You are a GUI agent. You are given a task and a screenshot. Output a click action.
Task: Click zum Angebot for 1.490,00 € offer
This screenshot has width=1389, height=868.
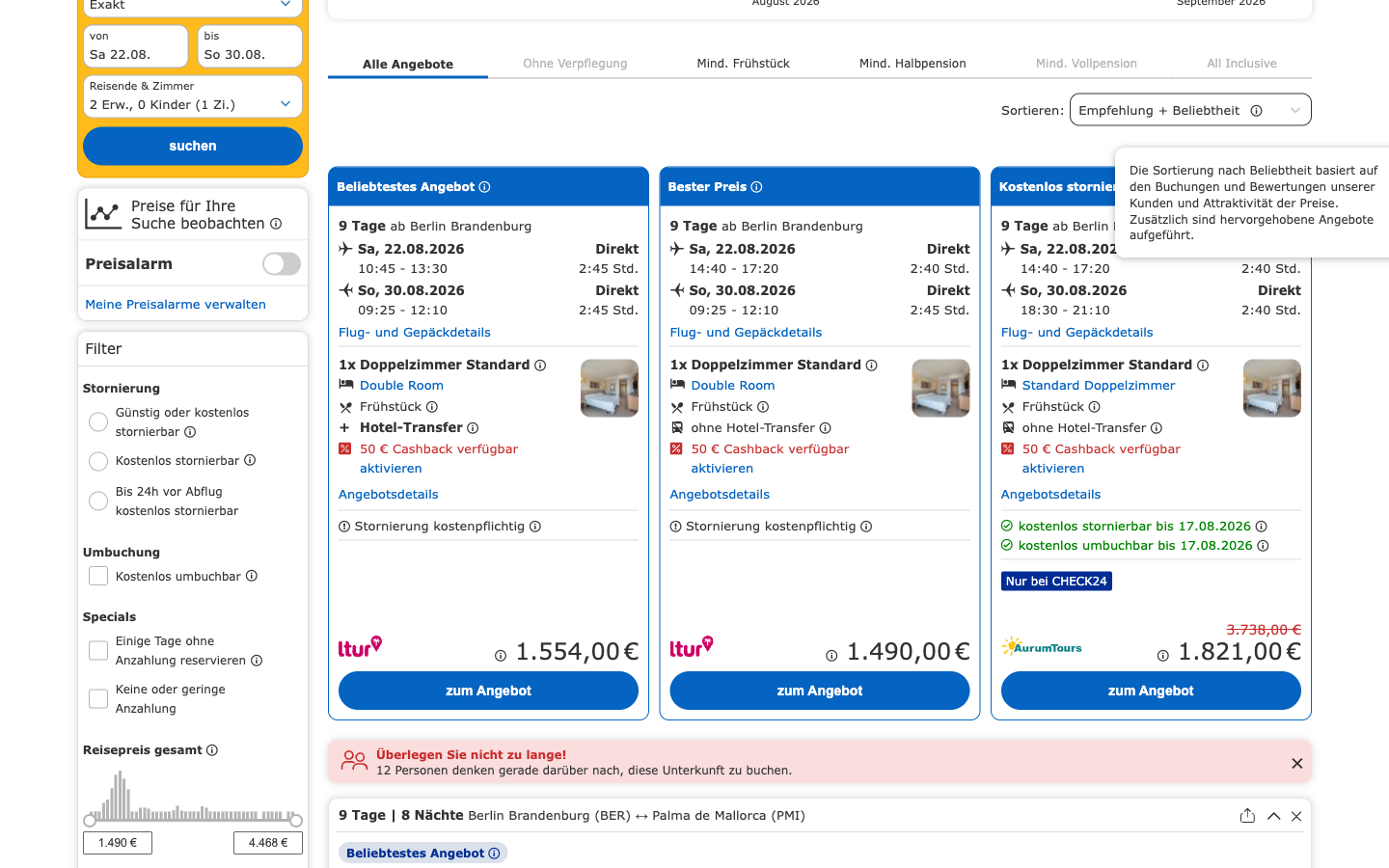[x=820, y=691]
